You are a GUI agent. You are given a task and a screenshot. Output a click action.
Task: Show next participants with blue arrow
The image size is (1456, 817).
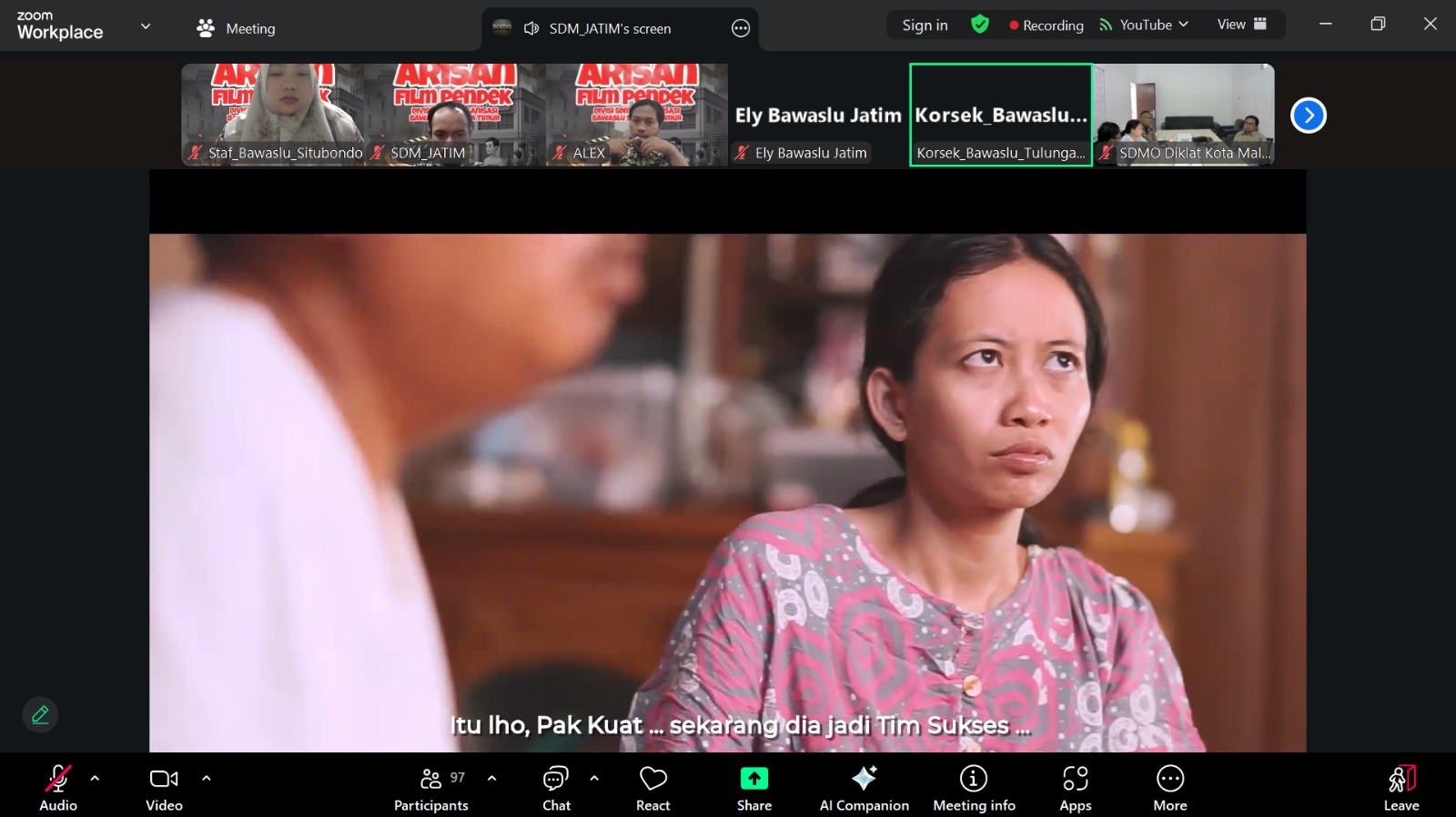[1309, 116]
